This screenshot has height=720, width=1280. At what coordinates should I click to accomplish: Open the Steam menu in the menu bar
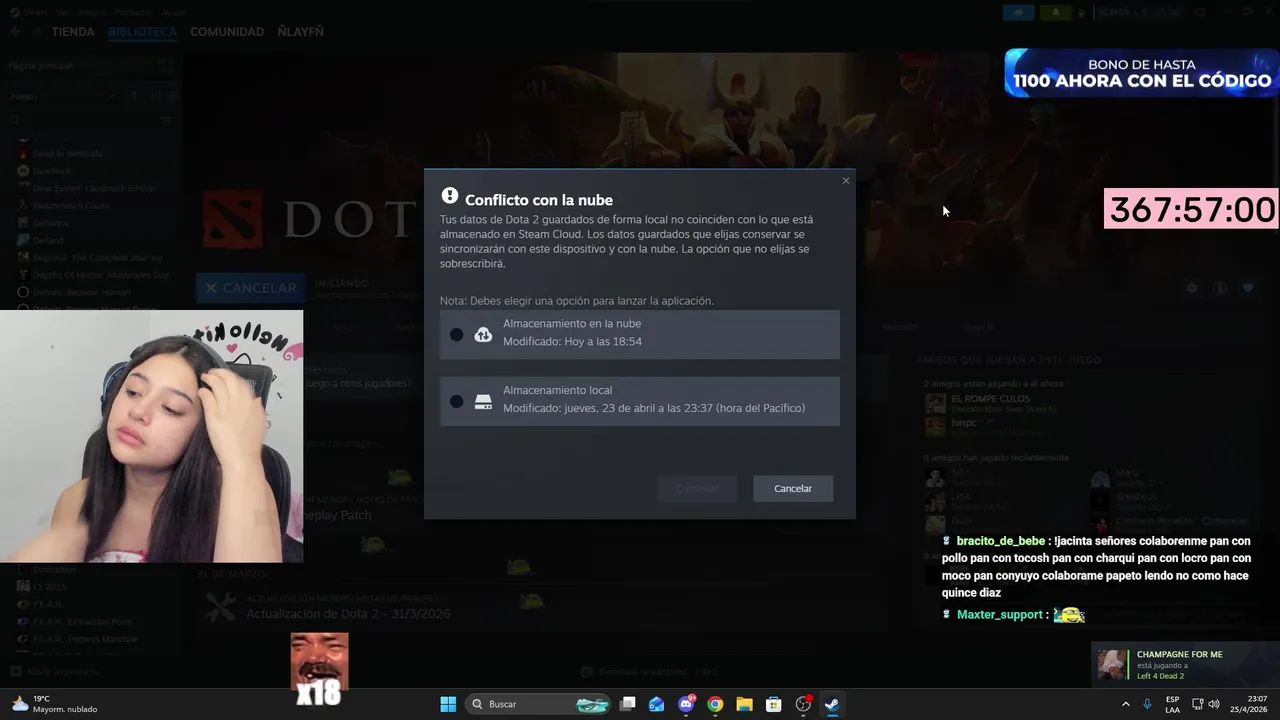pyautogui.click(x=34, y=12)
